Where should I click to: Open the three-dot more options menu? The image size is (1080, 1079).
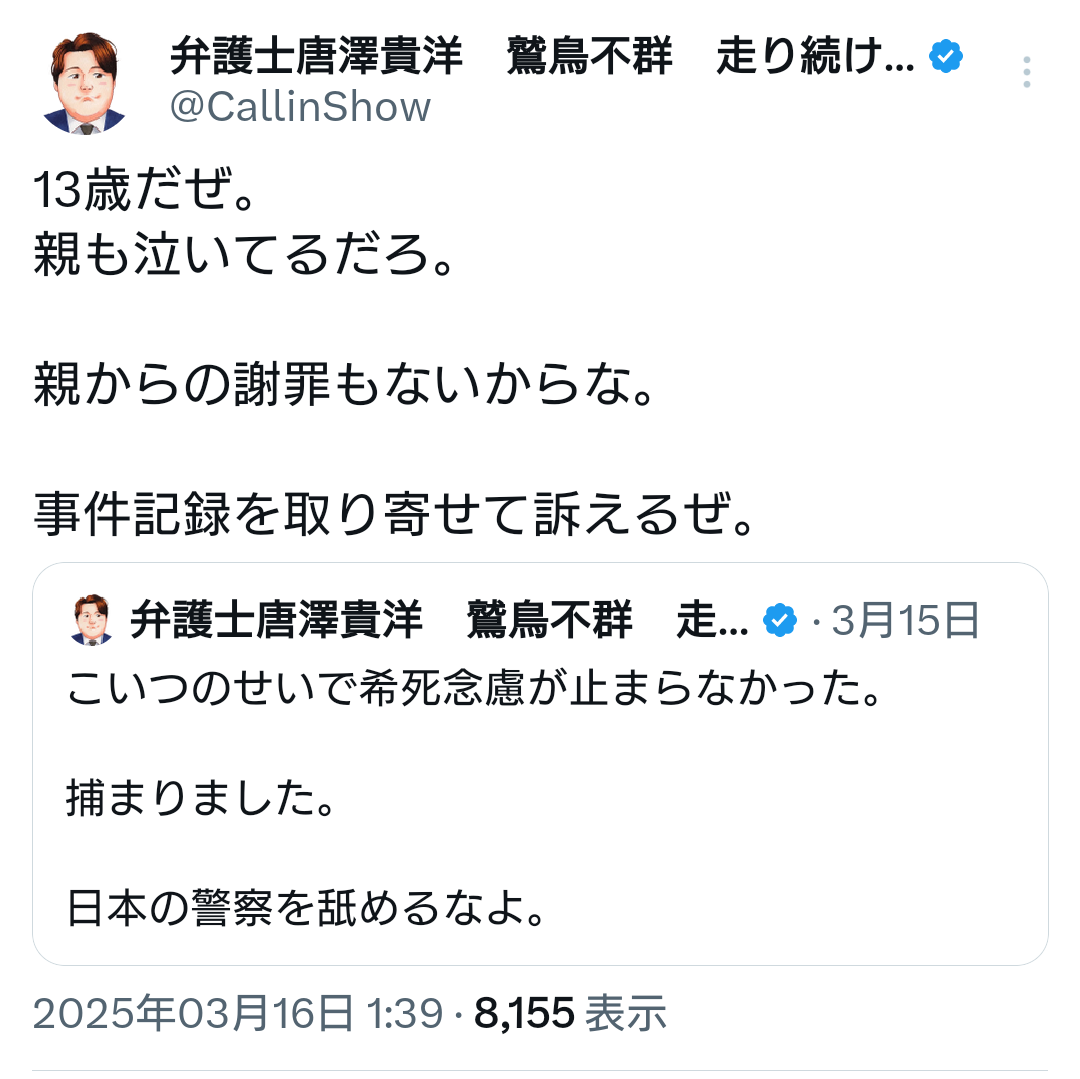(x=1026, y=73)
